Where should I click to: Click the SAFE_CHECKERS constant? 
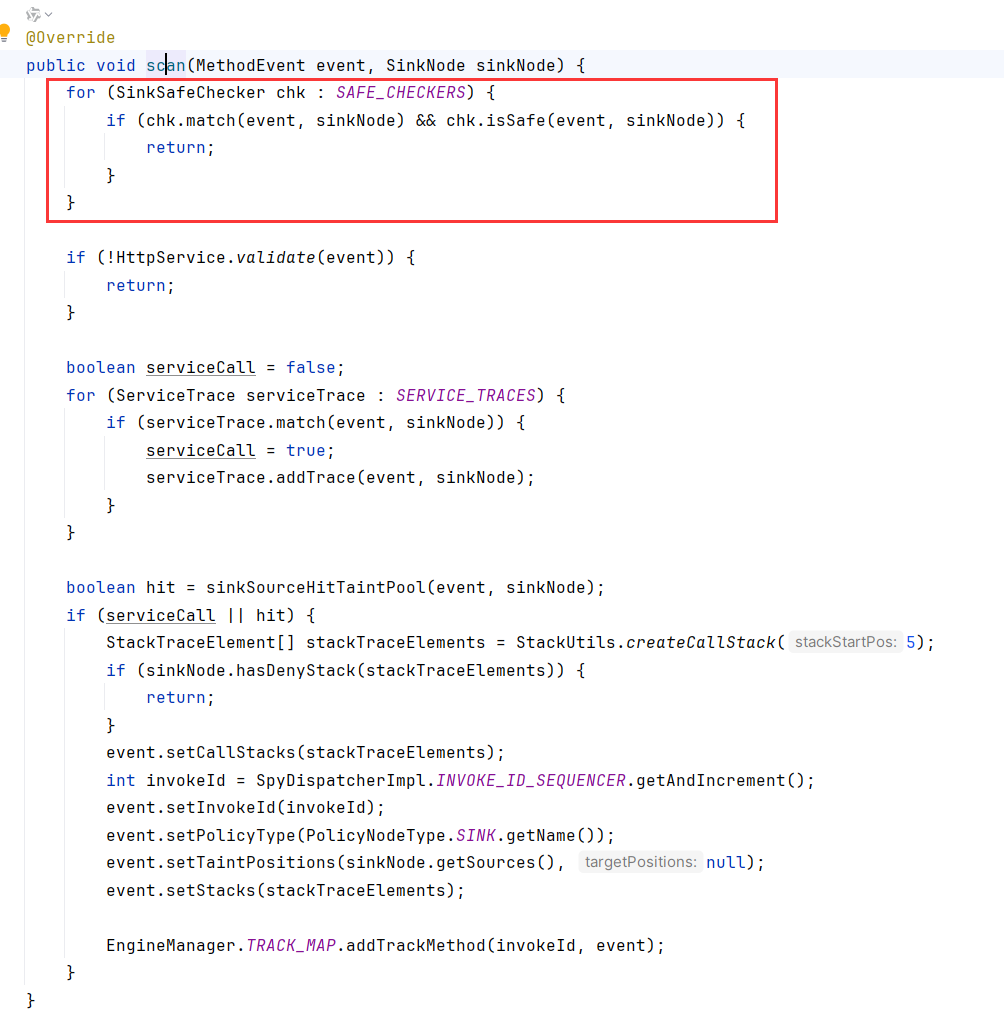[400, 93]
